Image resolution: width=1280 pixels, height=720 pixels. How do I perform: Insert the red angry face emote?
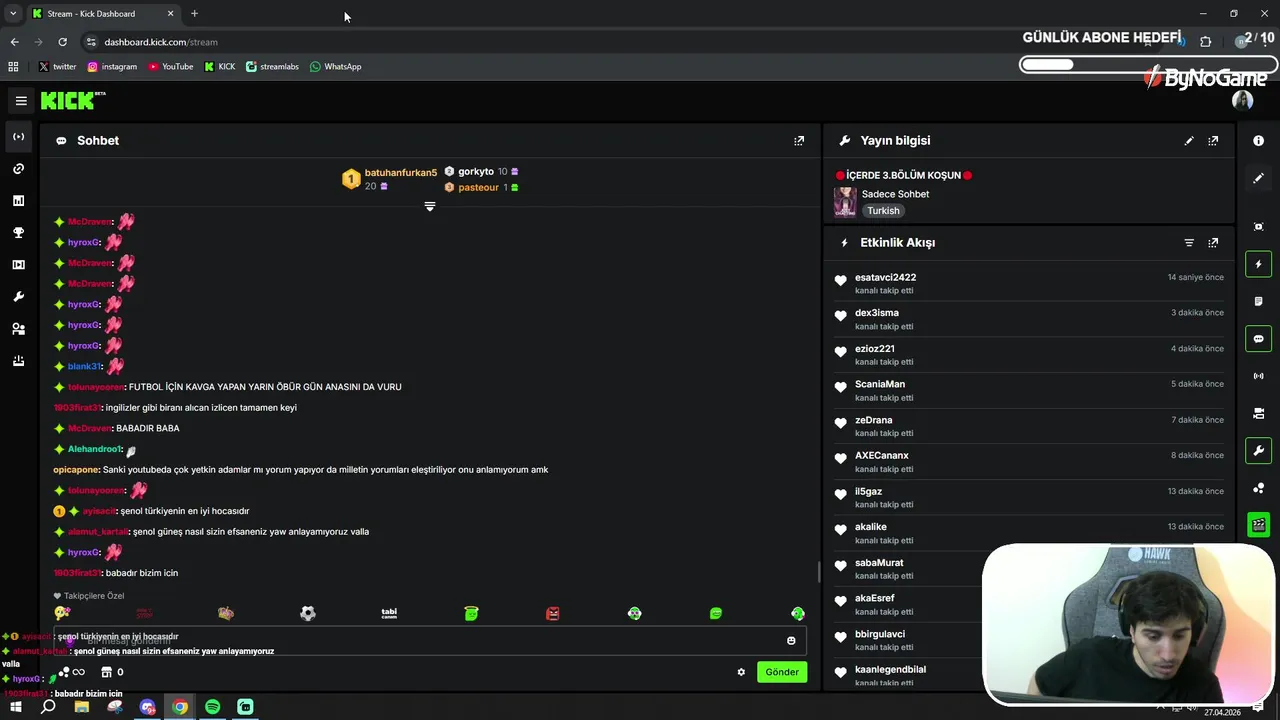coord(553,613)
